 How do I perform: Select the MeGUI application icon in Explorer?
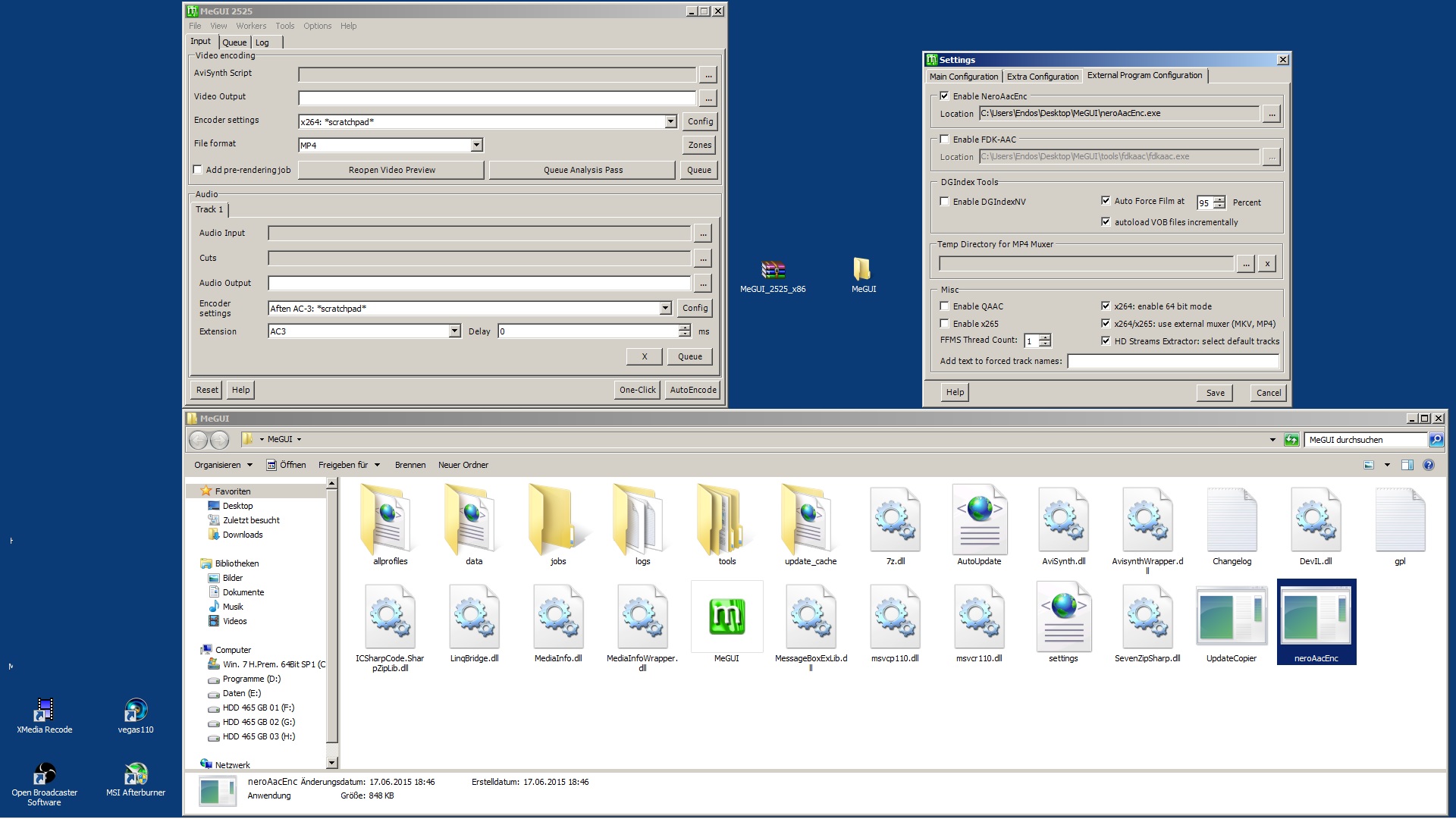[x=726, y=620]
